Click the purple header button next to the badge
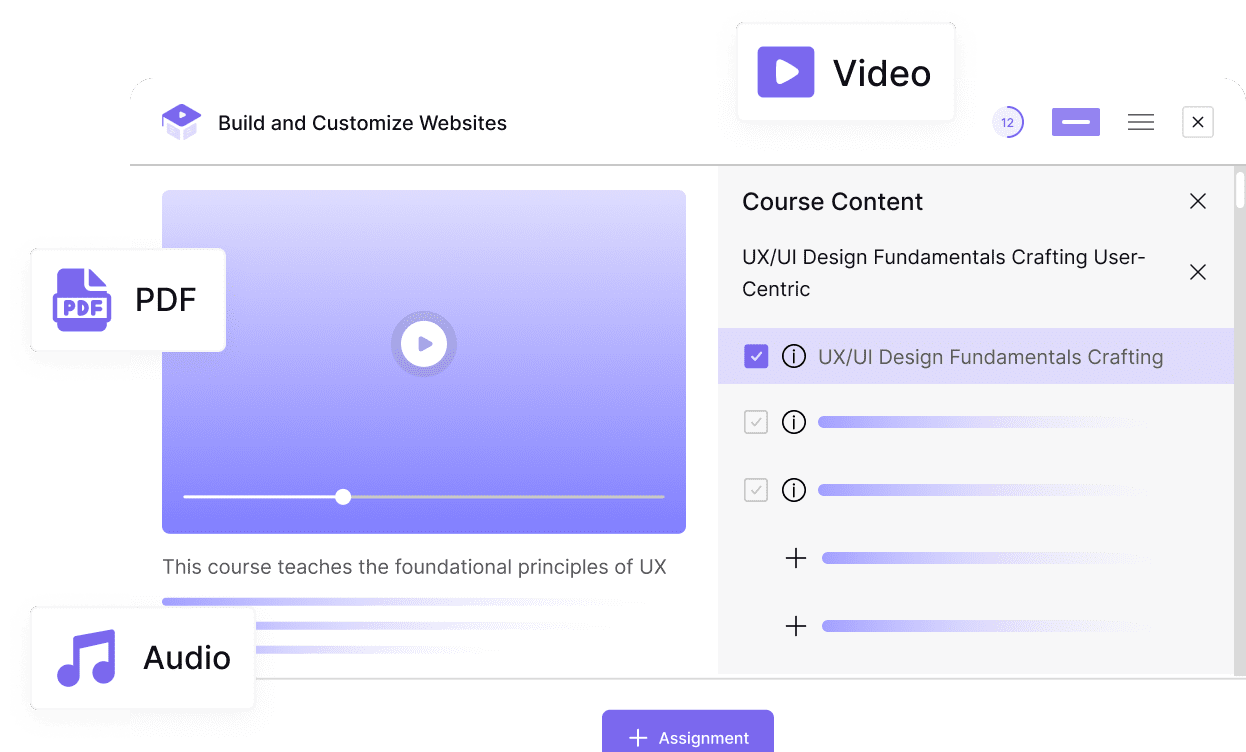 pyautogui.click(x=1075, y=121)
